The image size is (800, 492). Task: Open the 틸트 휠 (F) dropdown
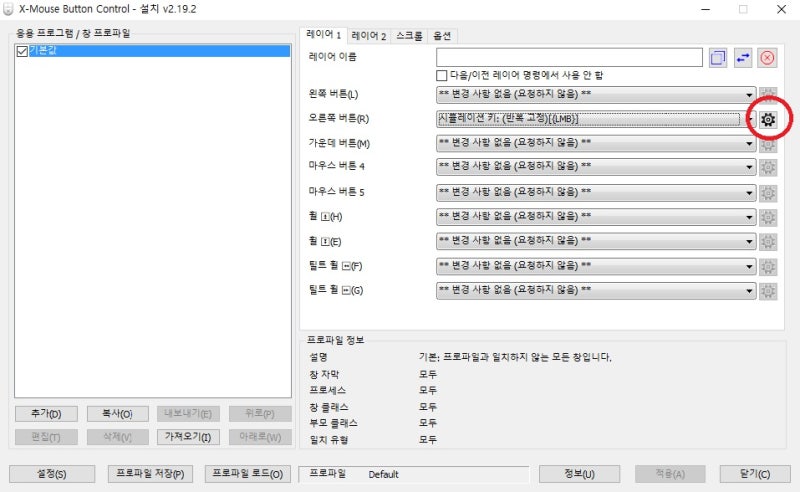click(596, 266)
